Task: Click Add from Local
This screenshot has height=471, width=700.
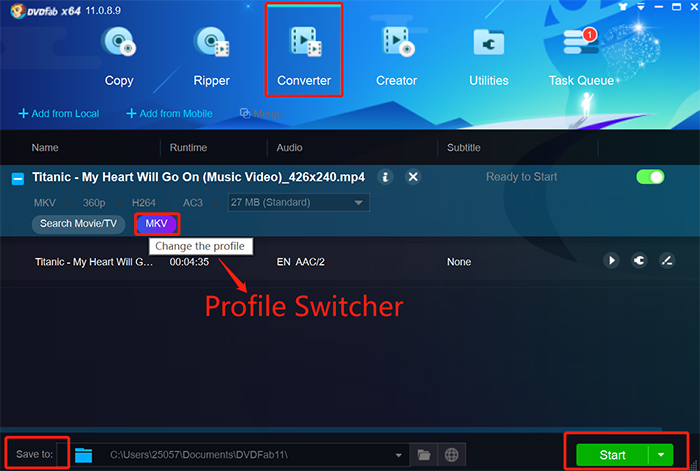Action: [59, 113]
